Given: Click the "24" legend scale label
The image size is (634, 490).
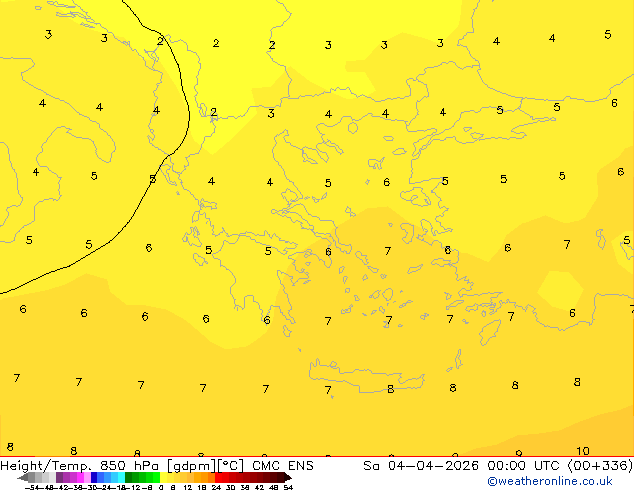Looking at the screenshot, I should pos(216,487).
